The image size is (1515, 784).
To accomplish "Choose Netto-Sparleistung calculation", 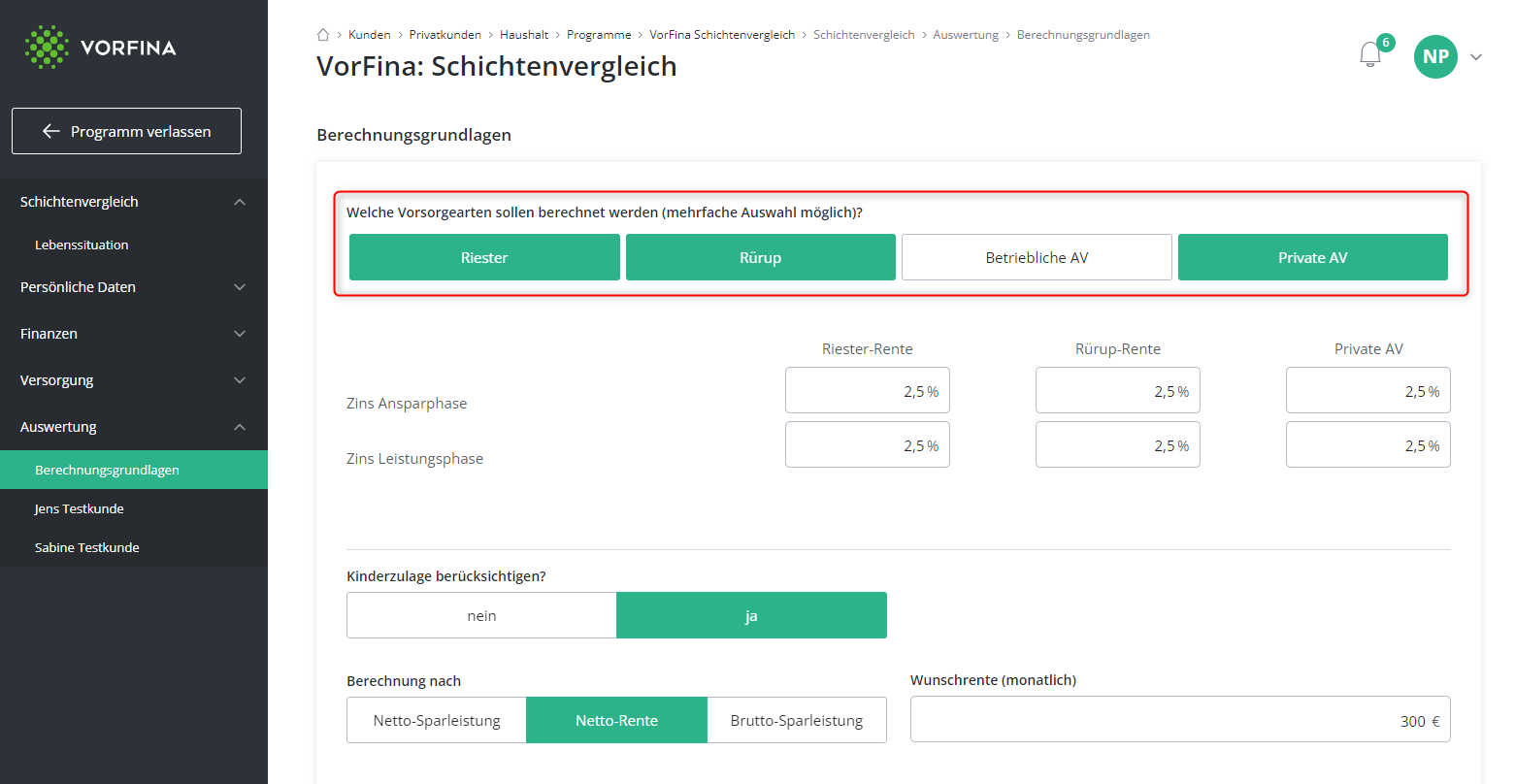I will 437,720.
